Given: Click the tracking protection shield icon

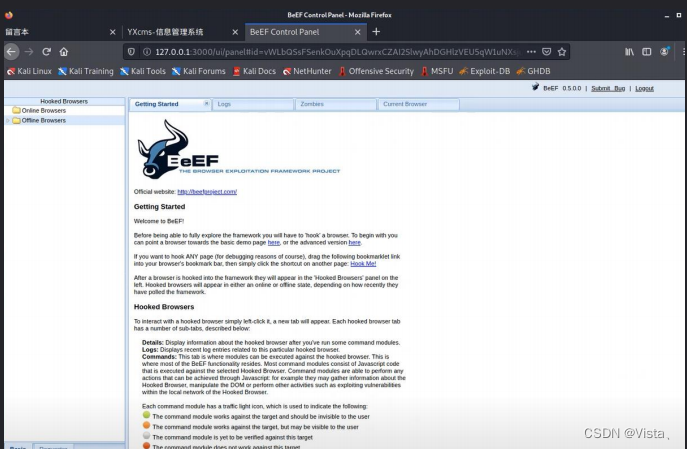Looking at the screenshot, I should coord(131,52).
